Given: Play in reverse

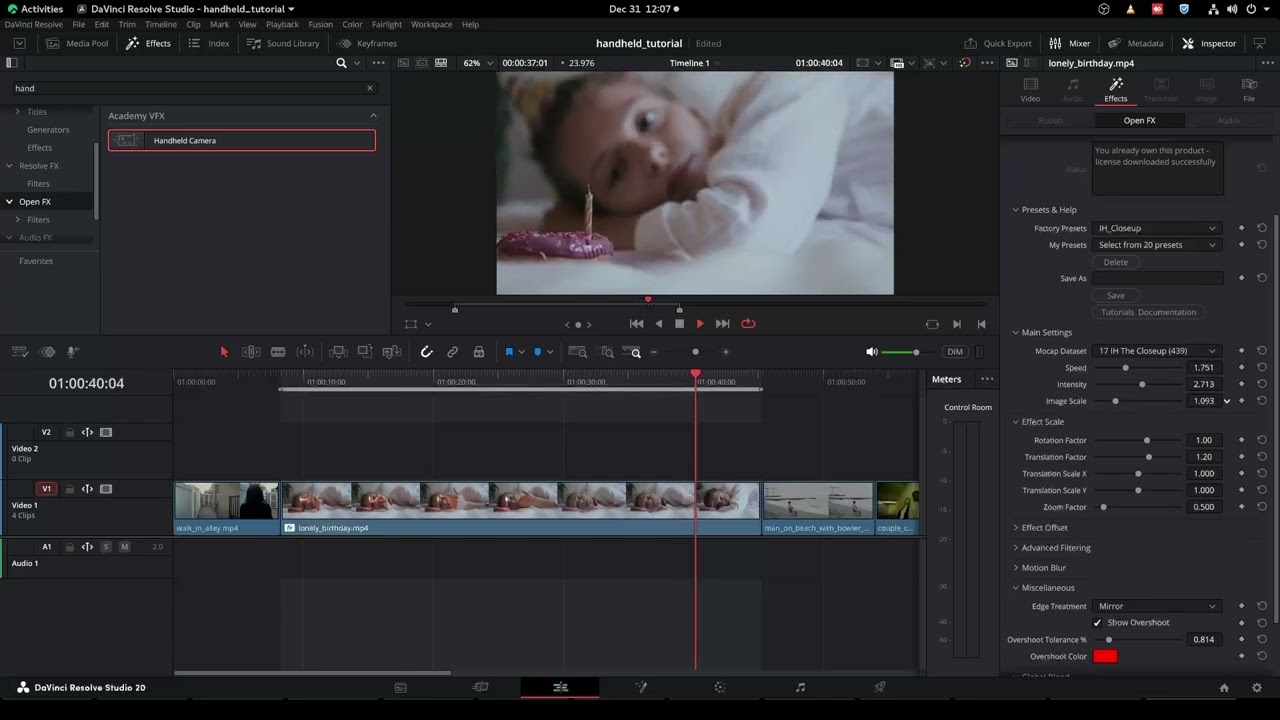Looking at the screenshot, I should (x=658, y=324).
